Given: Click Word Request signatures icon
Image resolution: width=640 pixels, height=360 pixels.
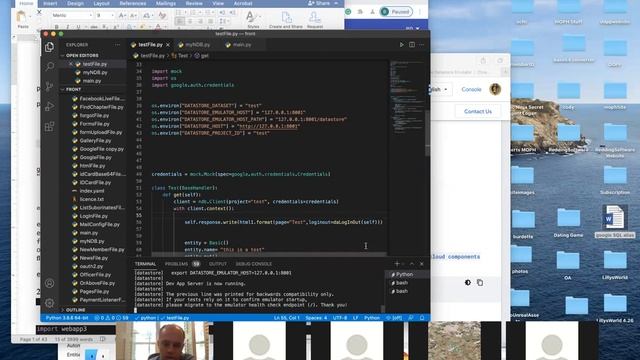Looking at the screenshot, I should click(315, 18).
